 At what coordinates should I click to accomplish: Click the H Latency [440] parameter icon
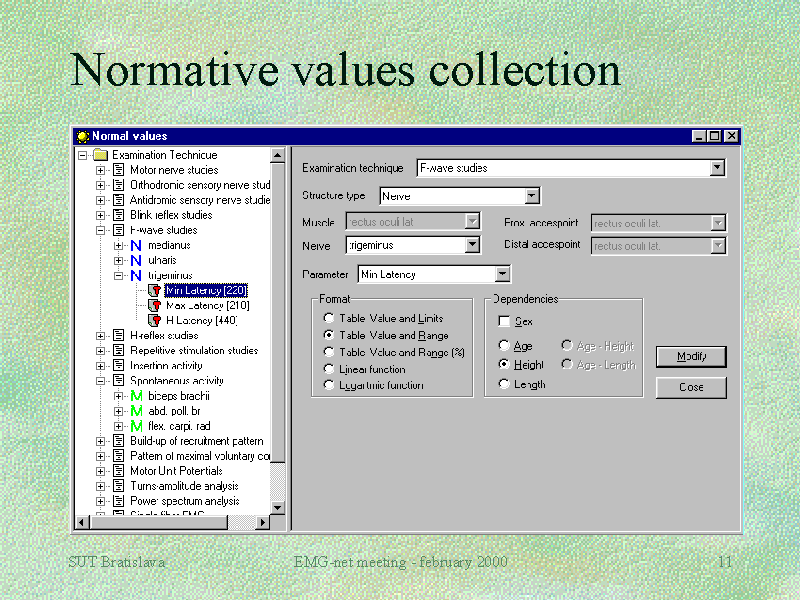coord(156,320)
